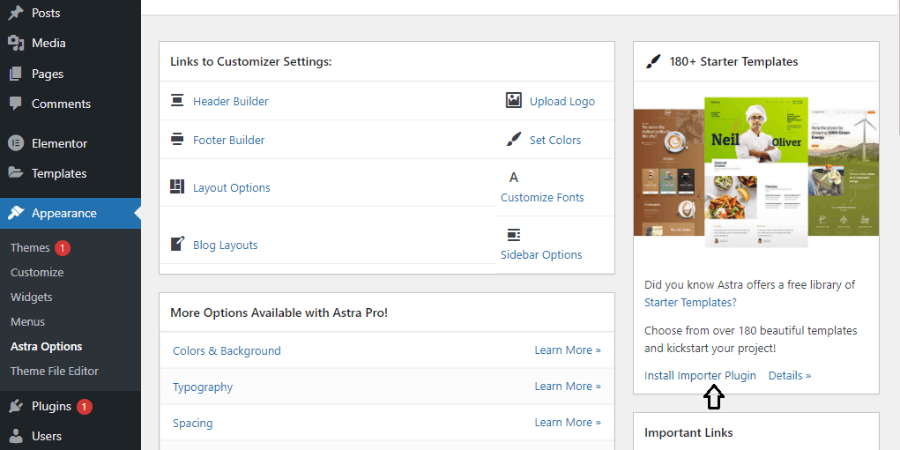Open Themes submenu item
This screenshot has width=900, height=450.
[30, 248]
